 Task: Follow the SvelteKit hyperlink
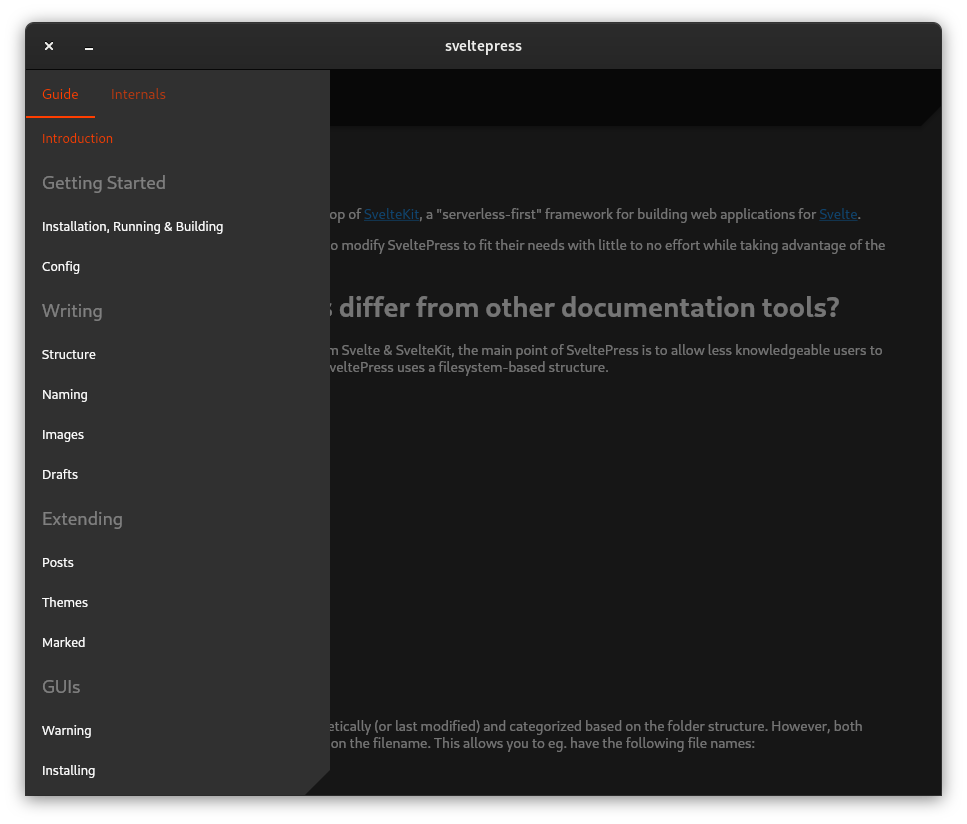pos(392,215)
